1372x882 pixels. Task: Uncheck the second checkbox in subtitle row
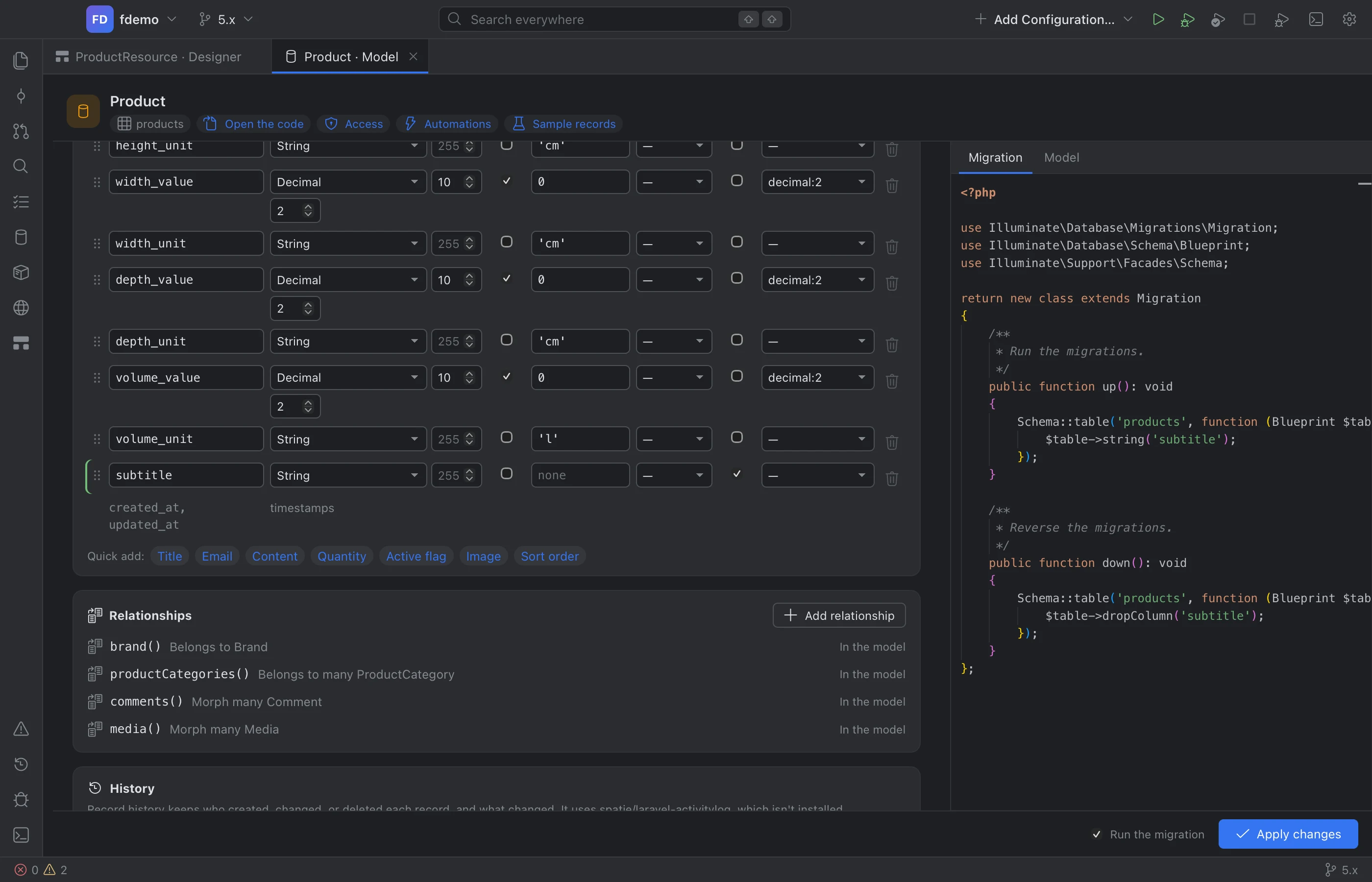[737, 474]
